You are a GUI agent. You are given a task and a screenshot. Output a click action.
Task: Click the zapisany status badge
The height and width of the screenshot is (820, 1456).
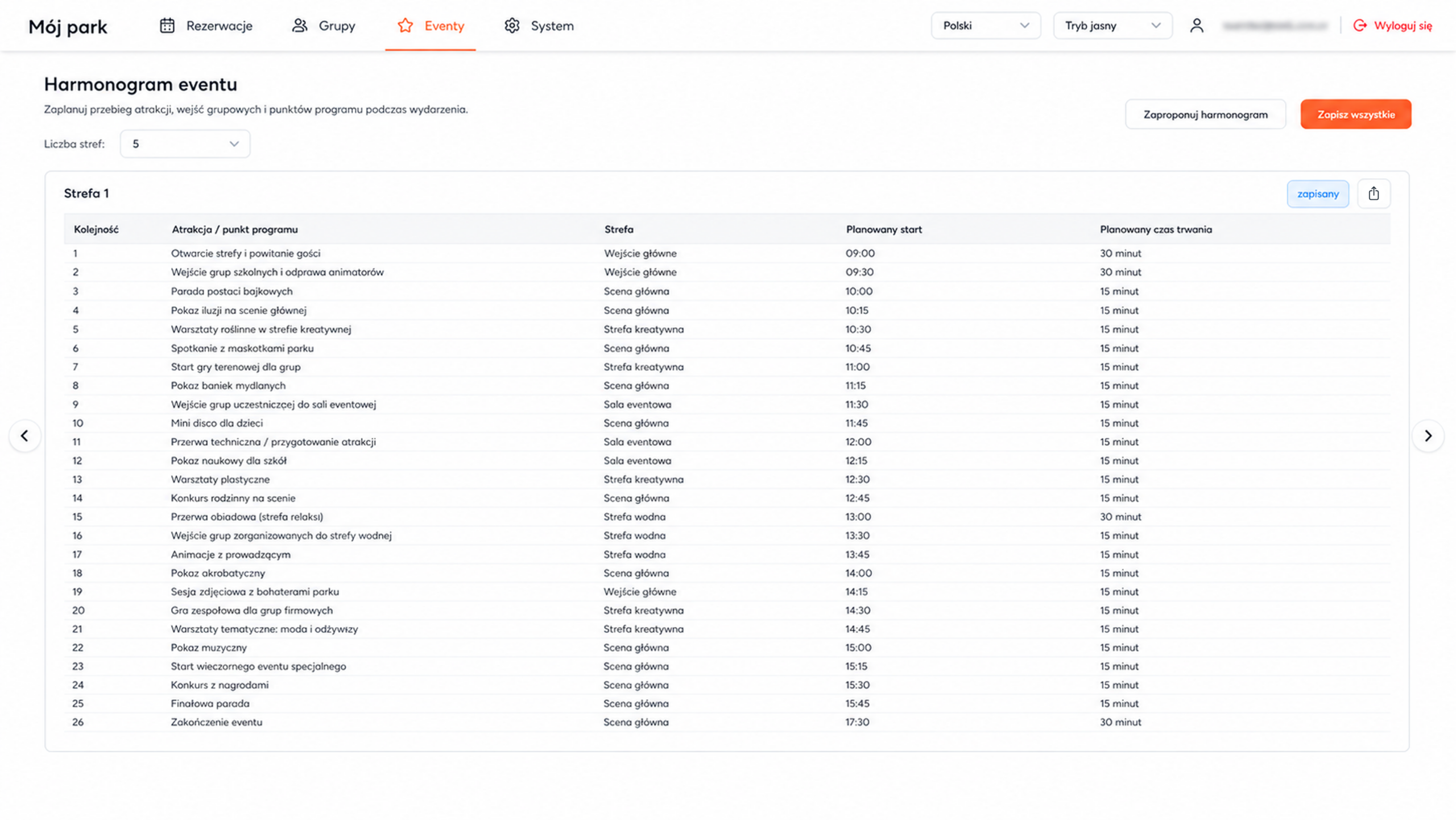click(x=1318, y=194)
